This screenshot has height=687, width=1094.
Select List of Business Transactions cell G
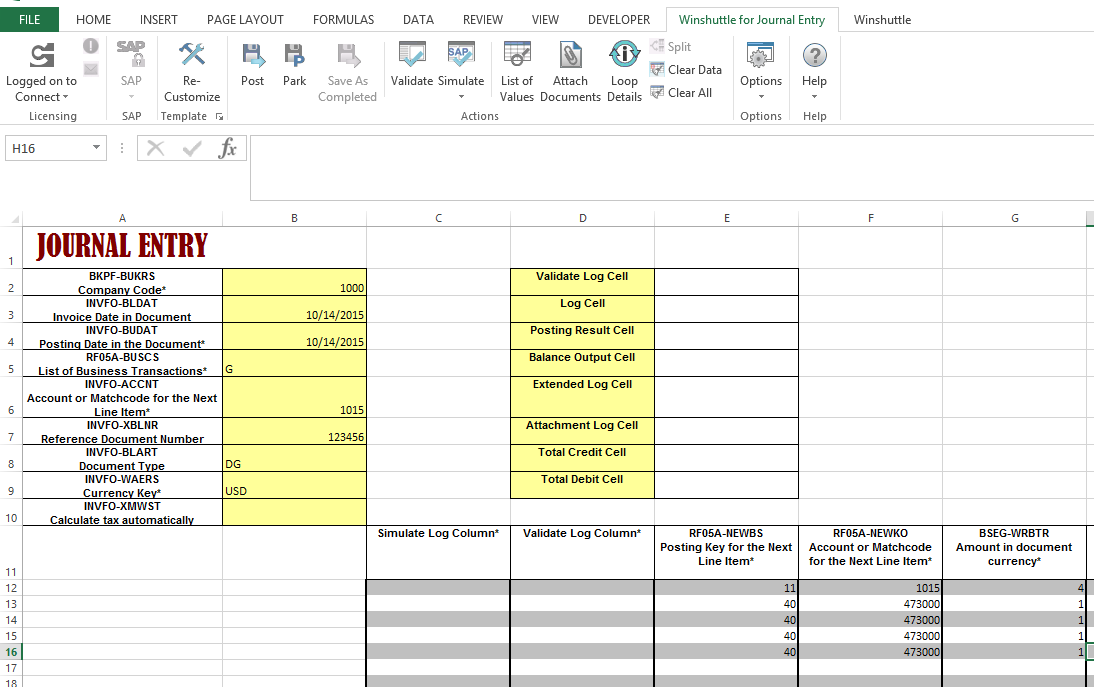click(x=294, y=363)
